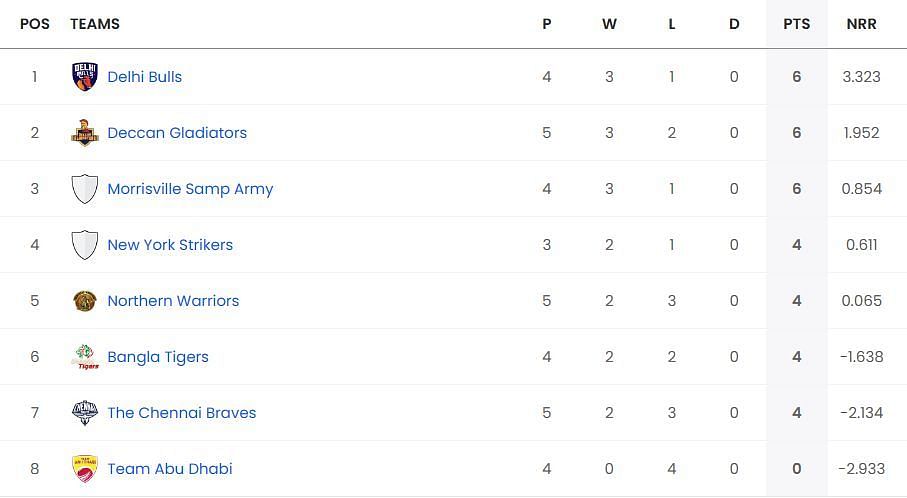The image size is (907, 498).
Task: Click the New York Strikers shield icon
Action: pos(85,245)
